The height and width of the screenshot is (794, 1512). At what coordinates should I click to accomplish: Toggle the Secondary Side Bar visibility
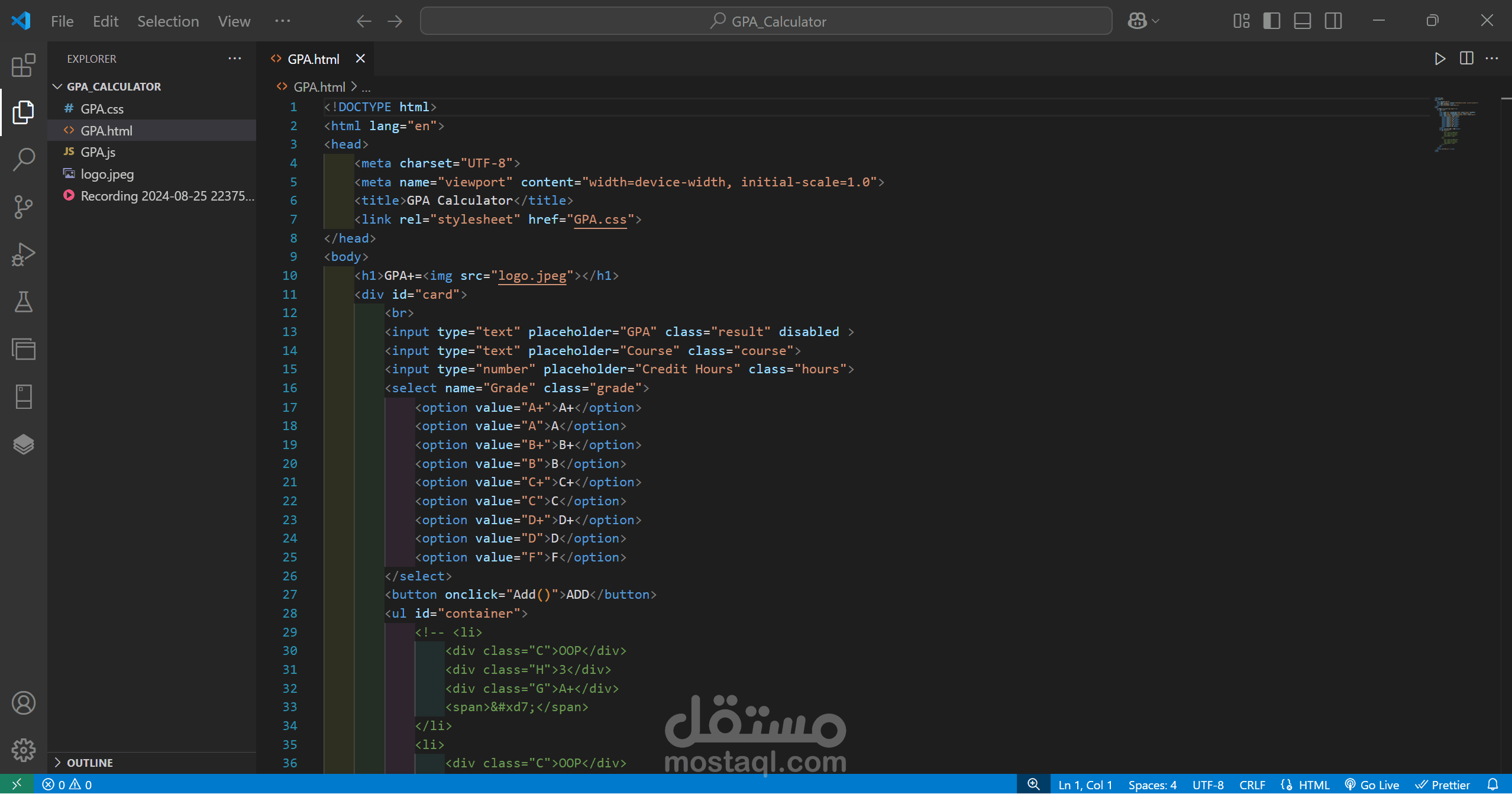pos(1333,21)
